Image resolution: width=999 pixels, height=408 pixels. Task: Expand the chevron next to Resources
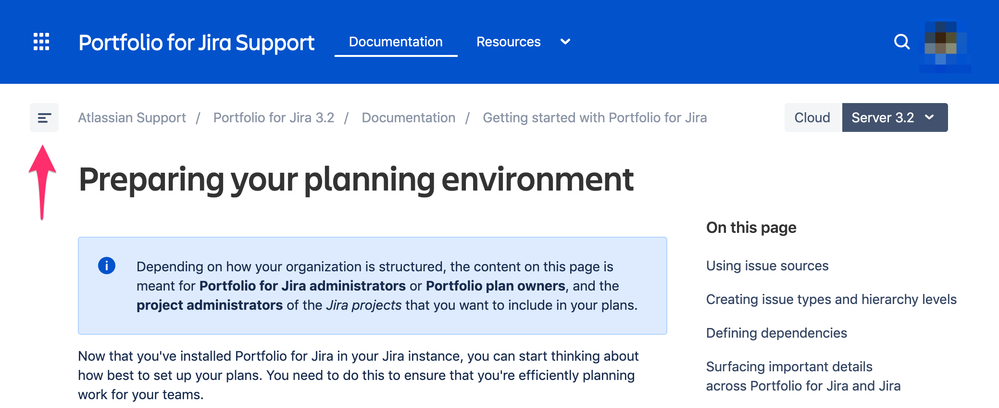565,42
